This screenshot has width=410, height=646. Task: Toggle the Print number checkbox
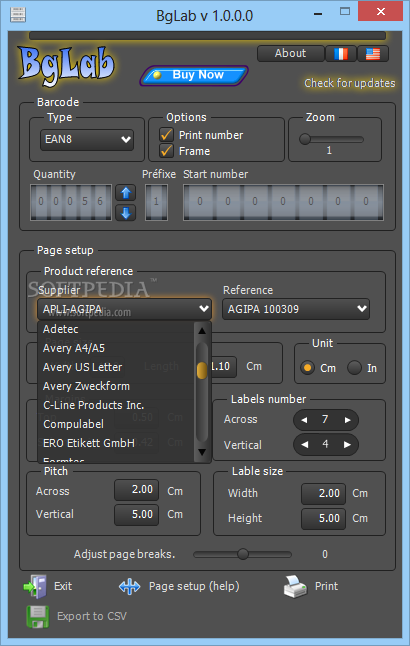pos(166,134)
